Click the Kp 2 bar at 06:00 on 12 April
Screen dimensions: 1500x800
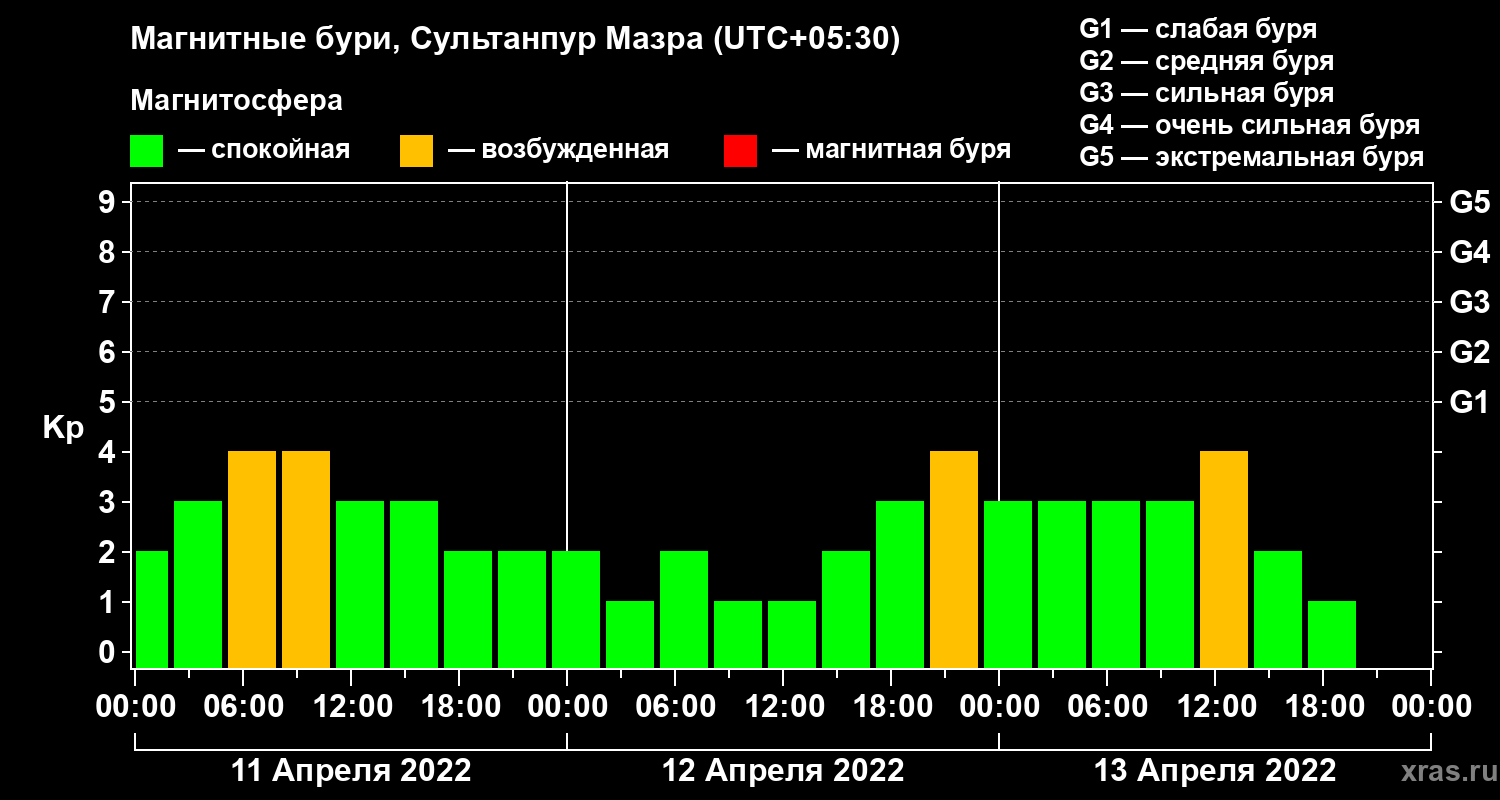[x=684, y=610]
